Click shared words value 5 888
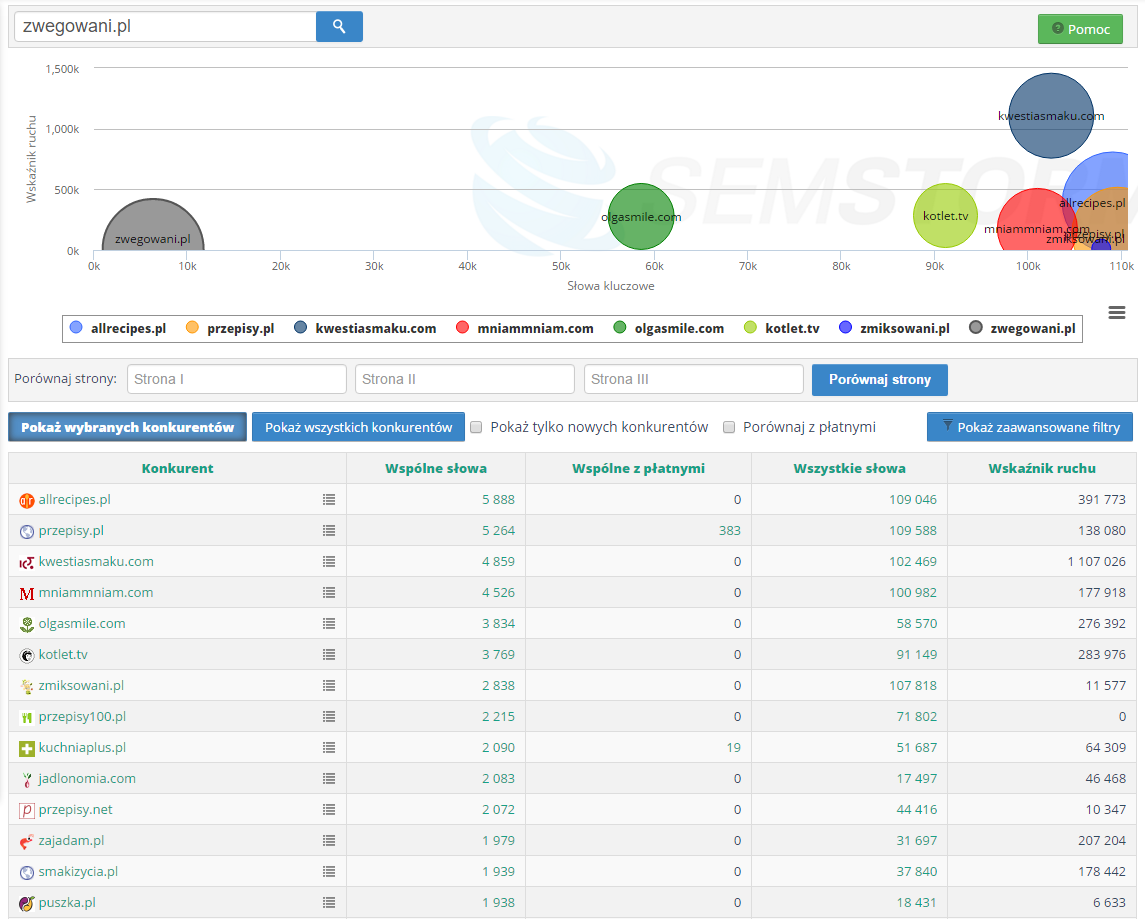The width and height of the screenshot is (1145, 919). [x=498, y=500]
